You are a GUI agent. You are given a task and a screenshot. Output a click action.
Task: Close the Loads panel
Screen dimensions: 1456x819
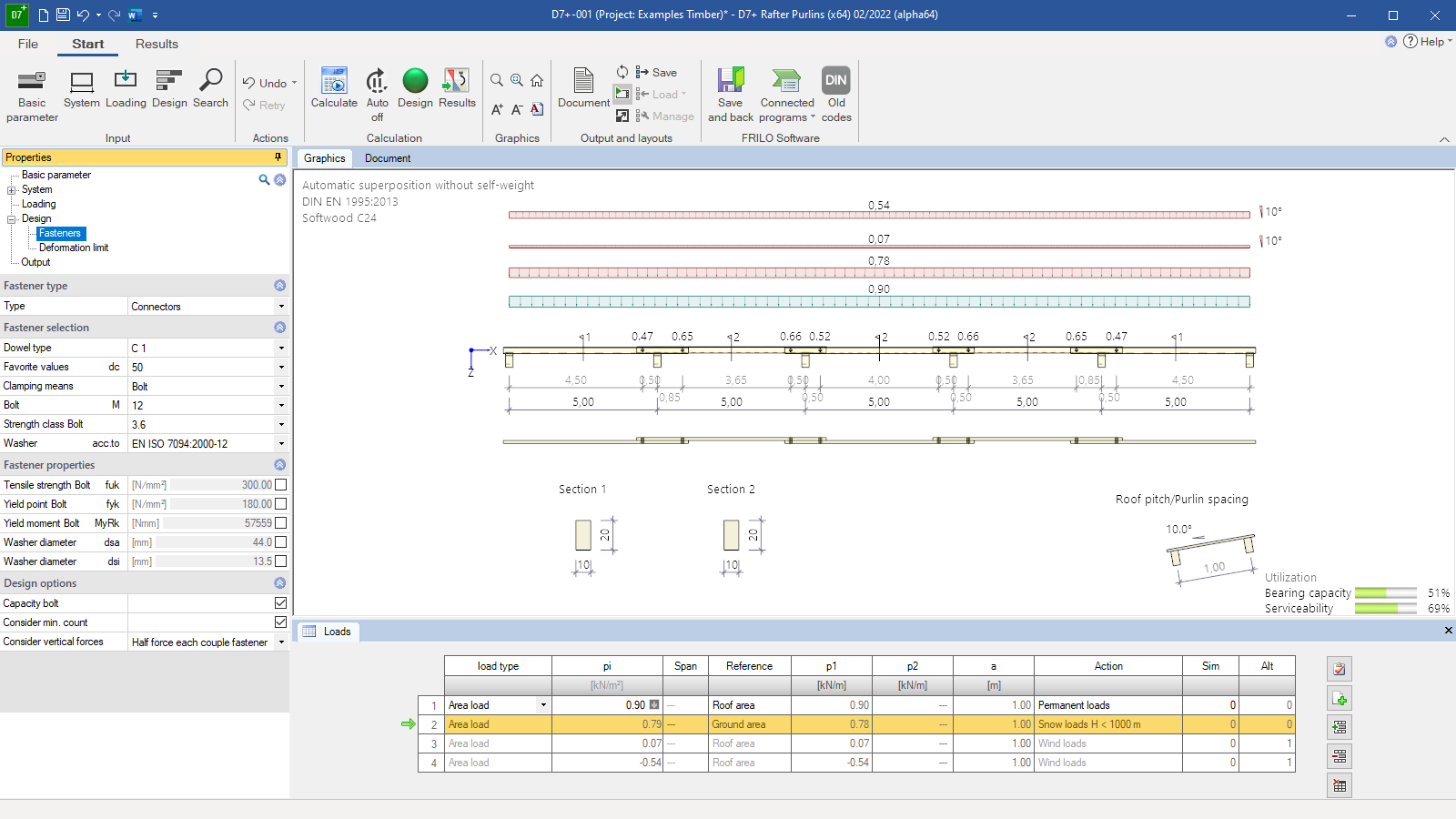coord(1448,631)
